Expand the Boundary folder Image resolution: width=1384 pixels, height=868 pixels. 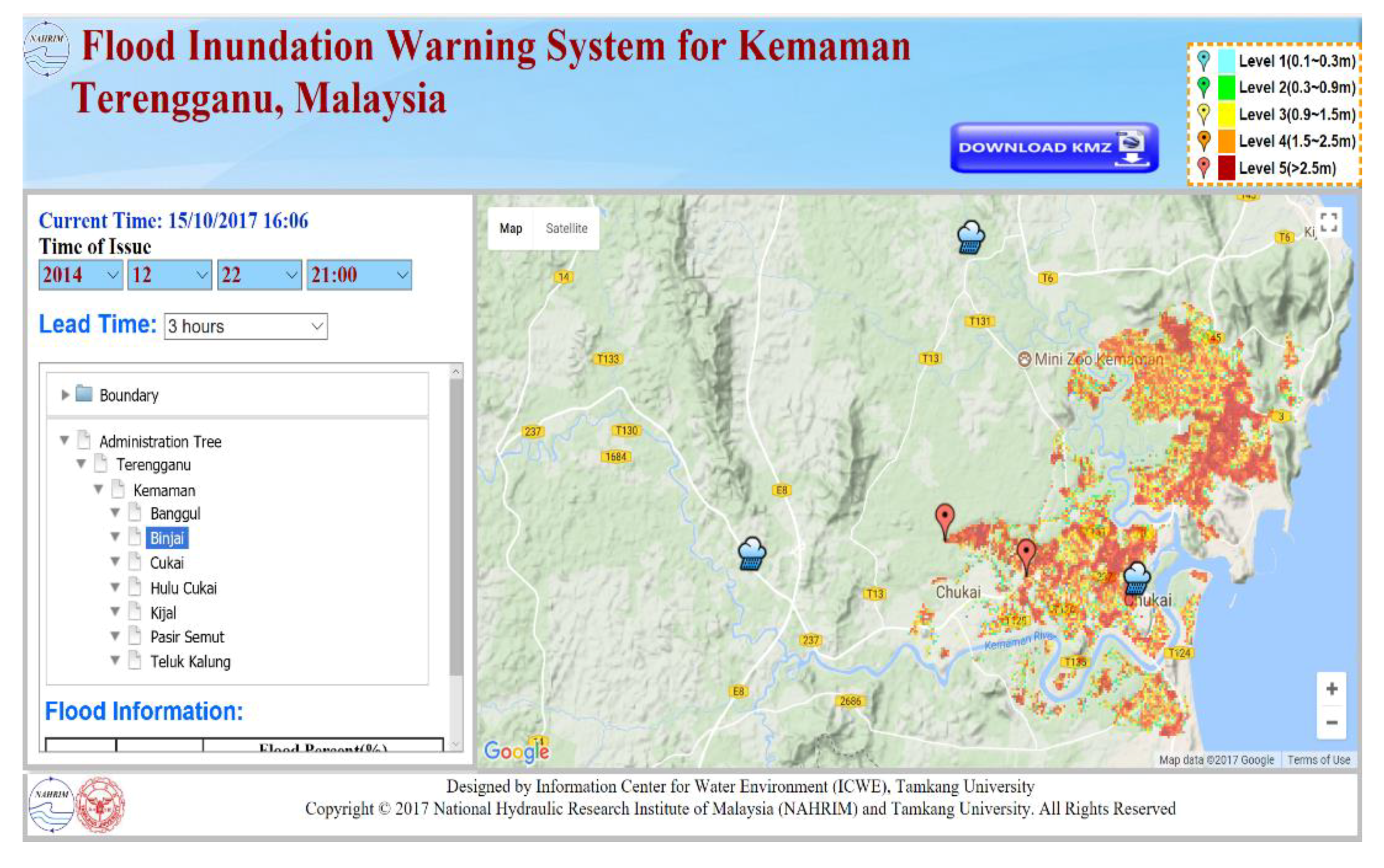click(65, 395)
